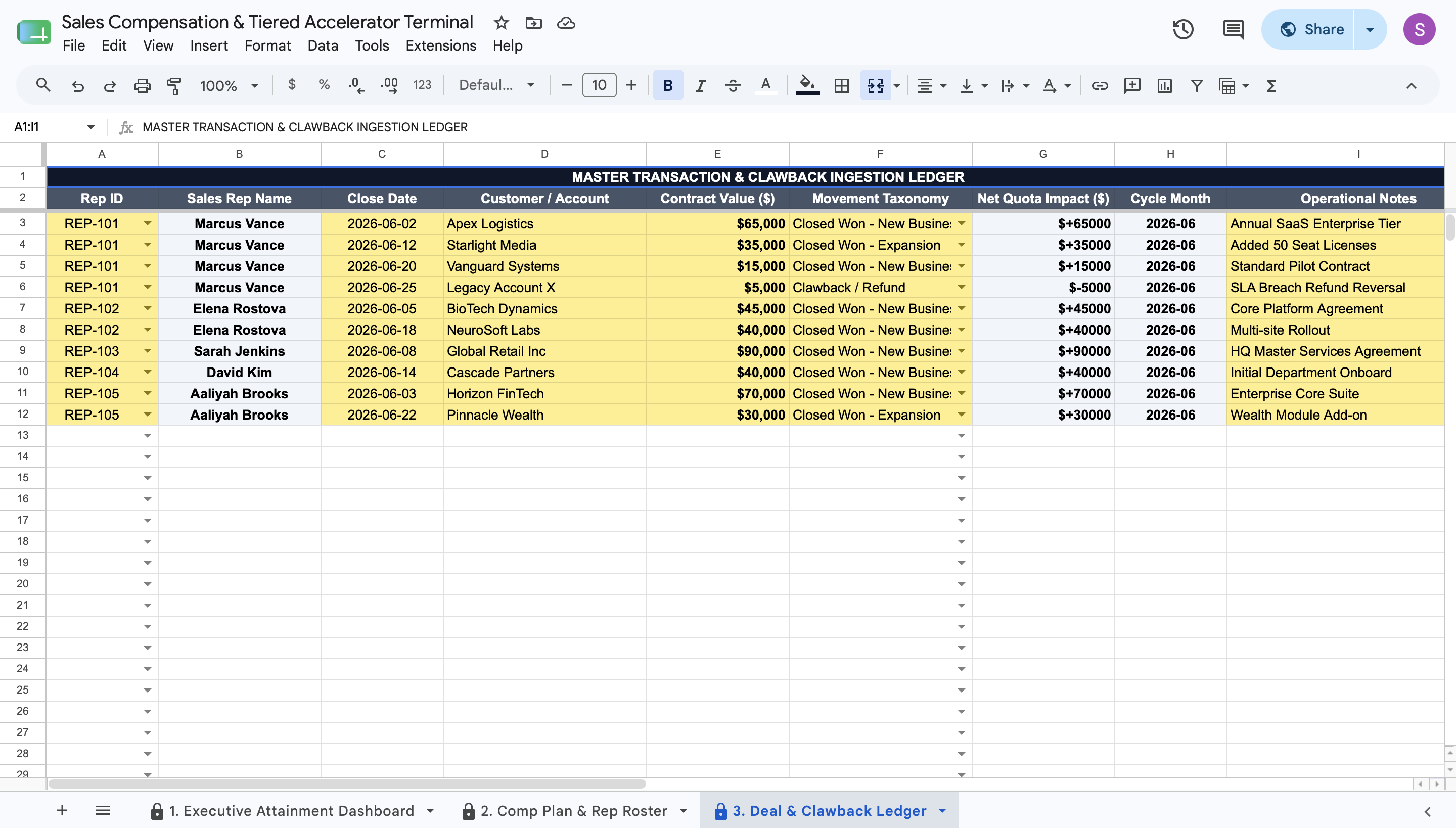This screenshot has height=828, width=1456.
Task: Open the Insert menu
Action: 209,45
